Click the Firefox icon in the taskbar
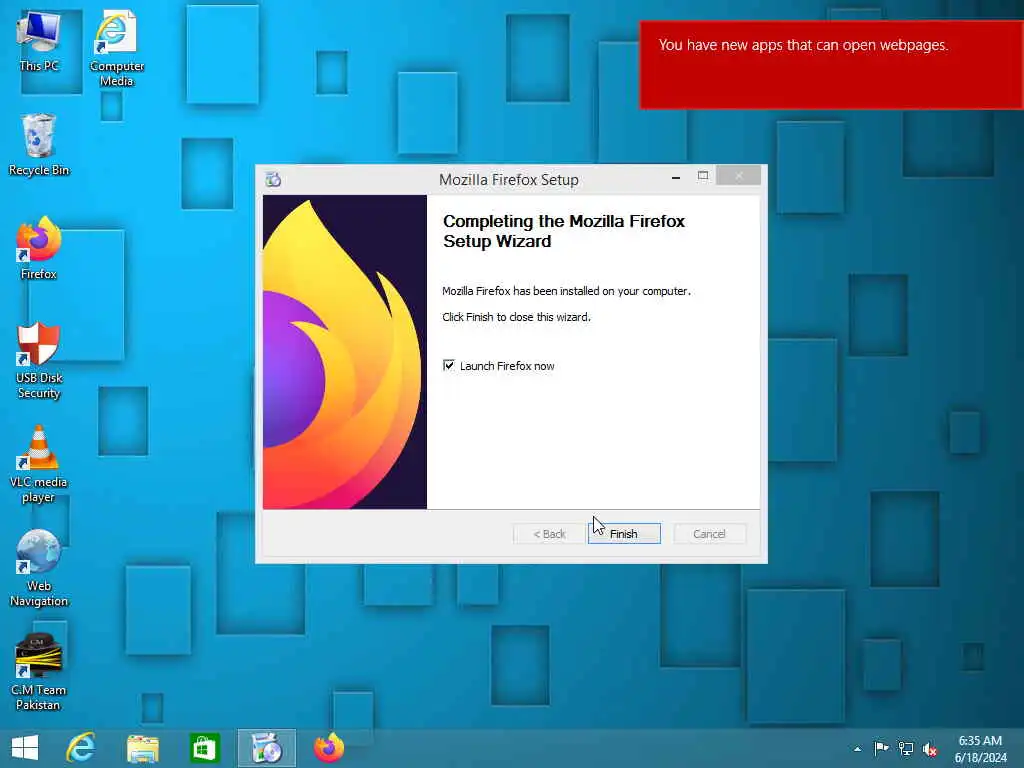The image size is (1024, 768). (x=329, y=748)
